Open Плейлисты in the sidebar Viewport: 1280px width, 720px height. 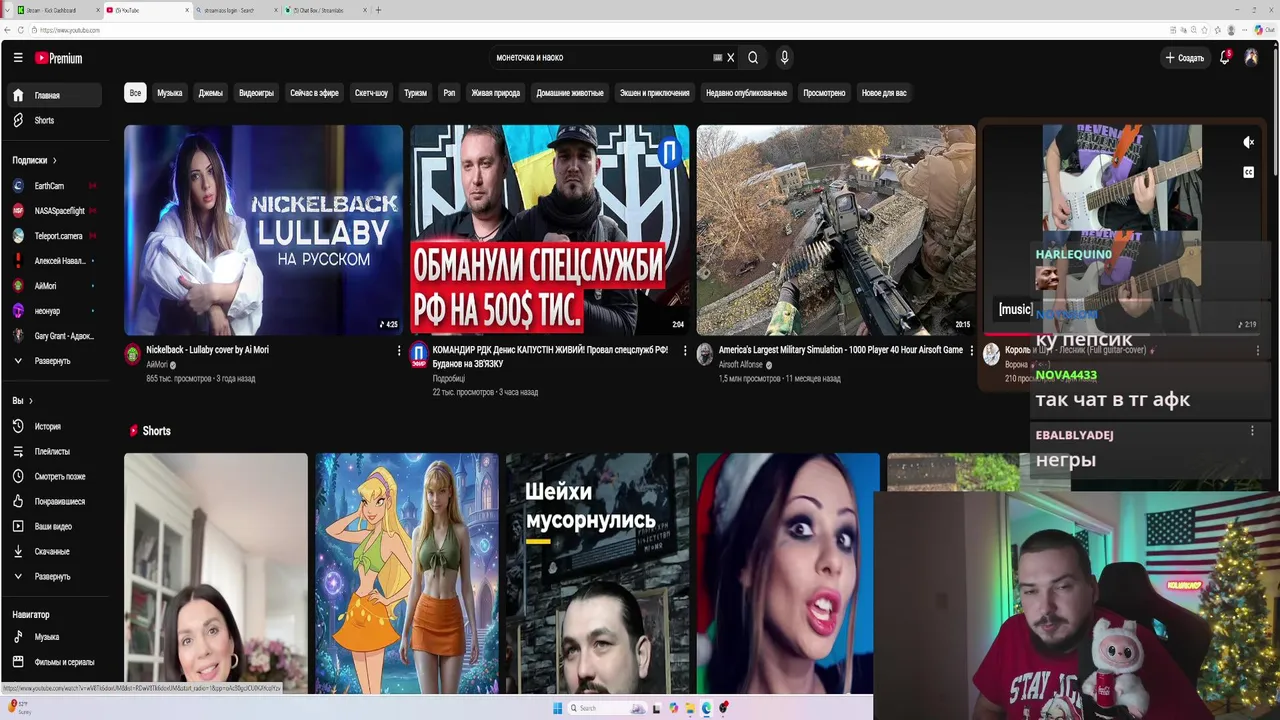pos(56,451)
